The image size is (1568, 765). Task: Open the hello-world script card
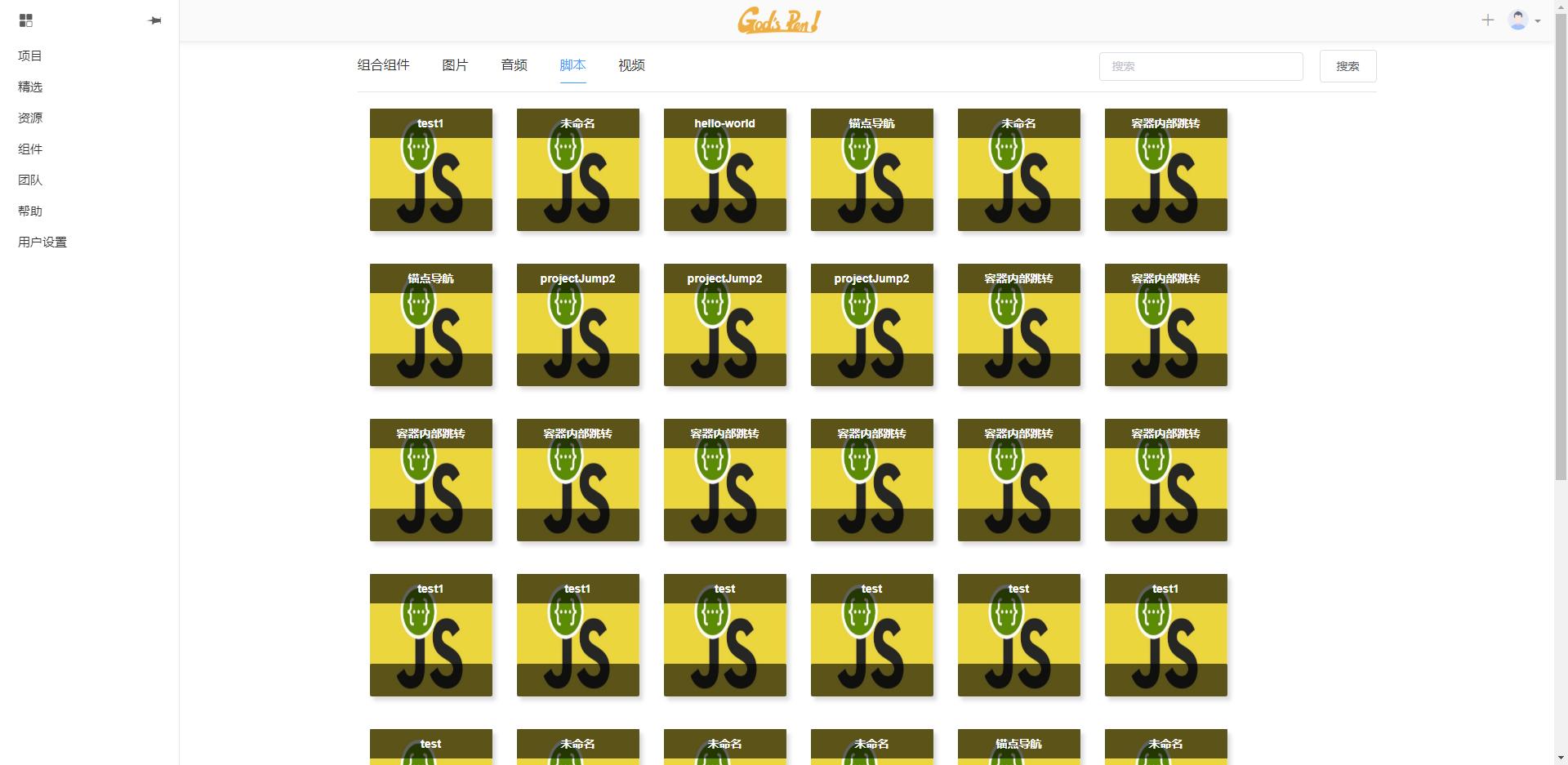[x=725, y=170]
